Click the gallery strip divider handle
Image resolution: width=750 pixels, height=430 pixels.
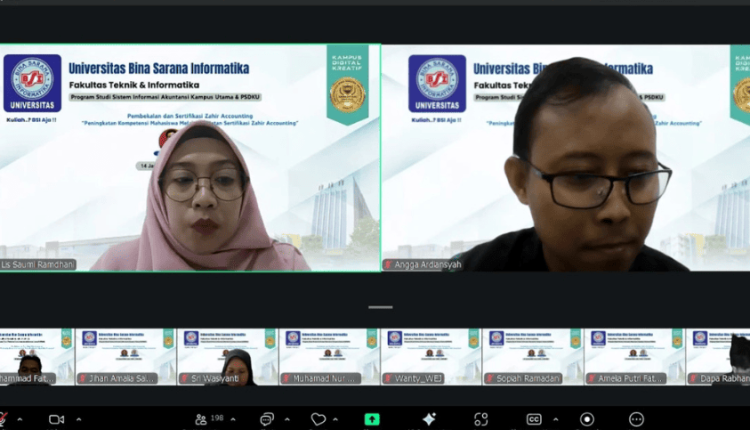381,307
